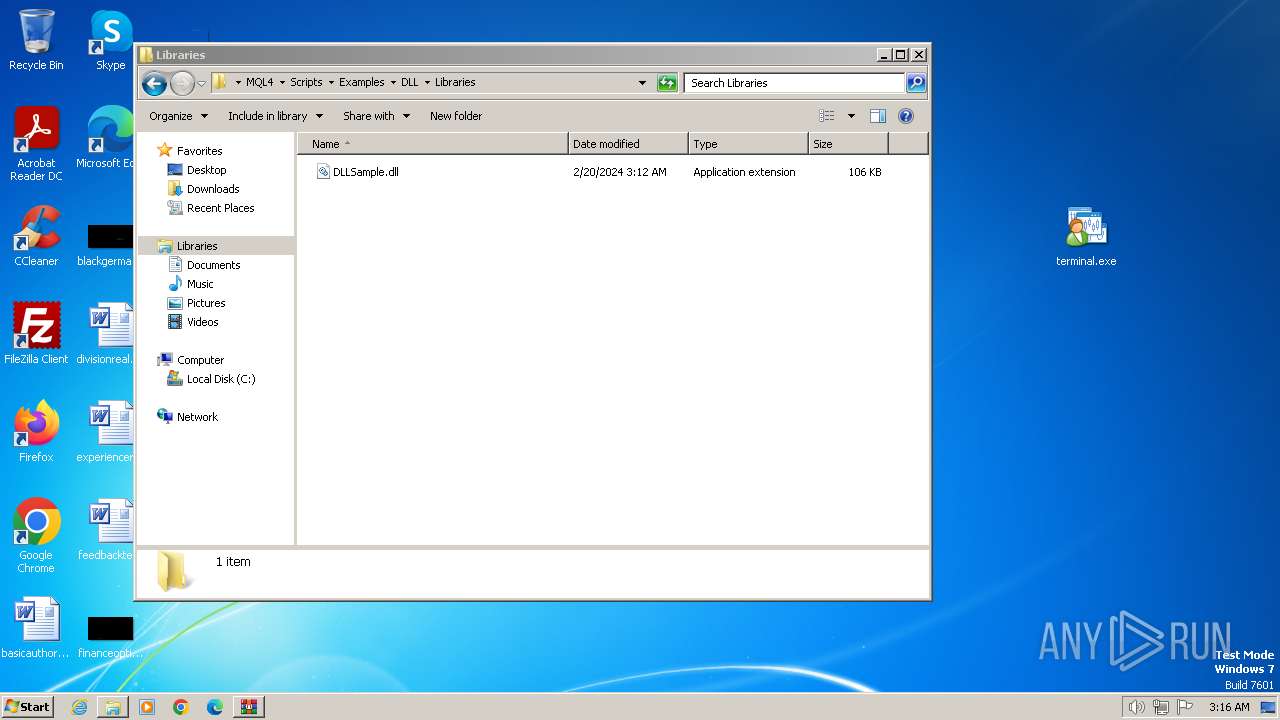The height and width of the screenshot is (720, 1280).
Task: Click the volume speaker tray icon
Action: [x=1136, y=707]
